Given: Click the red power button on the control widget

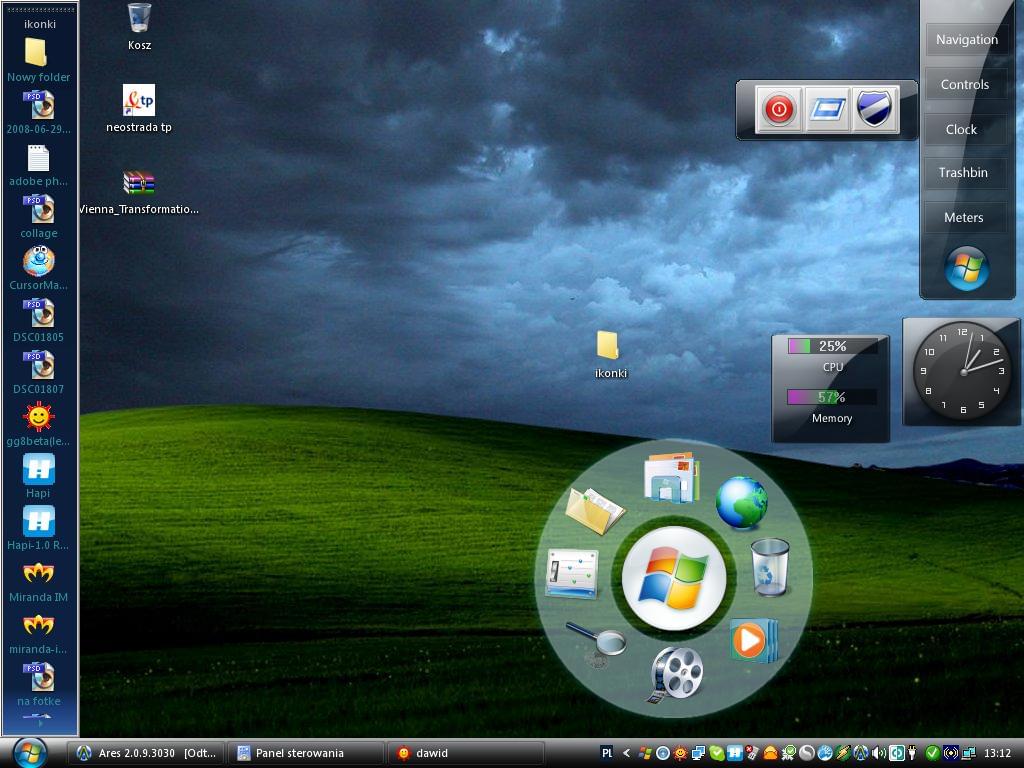Looking at the screenshot, I should coord(778,109).
